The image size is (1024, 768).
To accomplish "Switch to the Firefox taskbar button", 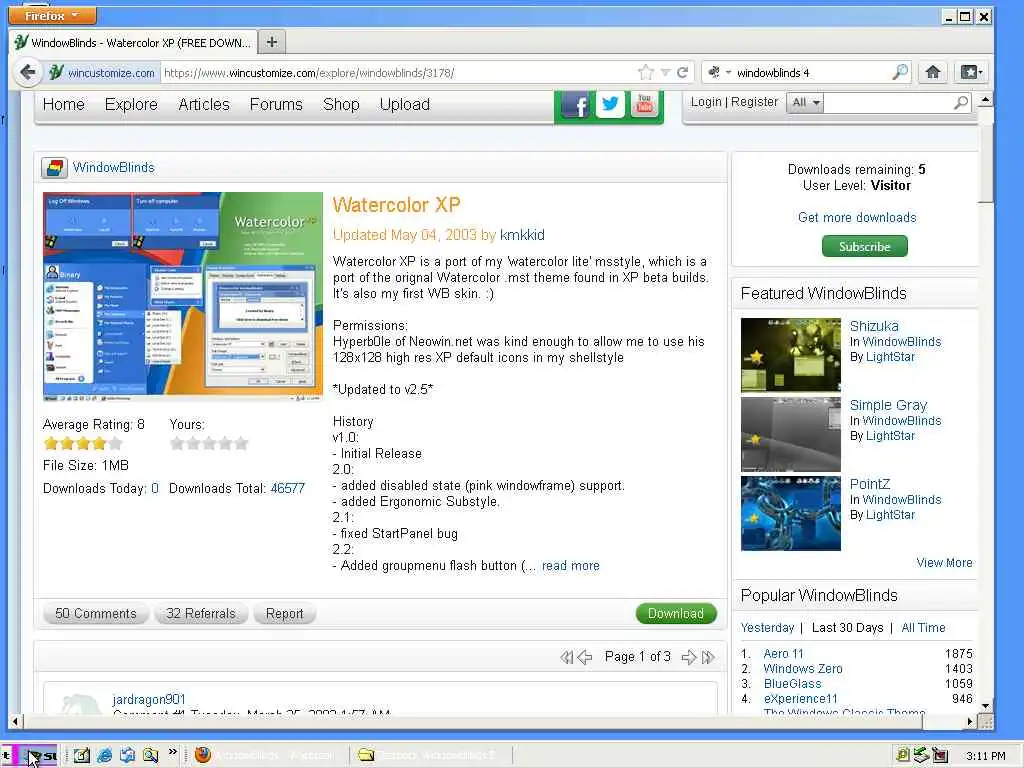I will [266, 756].
